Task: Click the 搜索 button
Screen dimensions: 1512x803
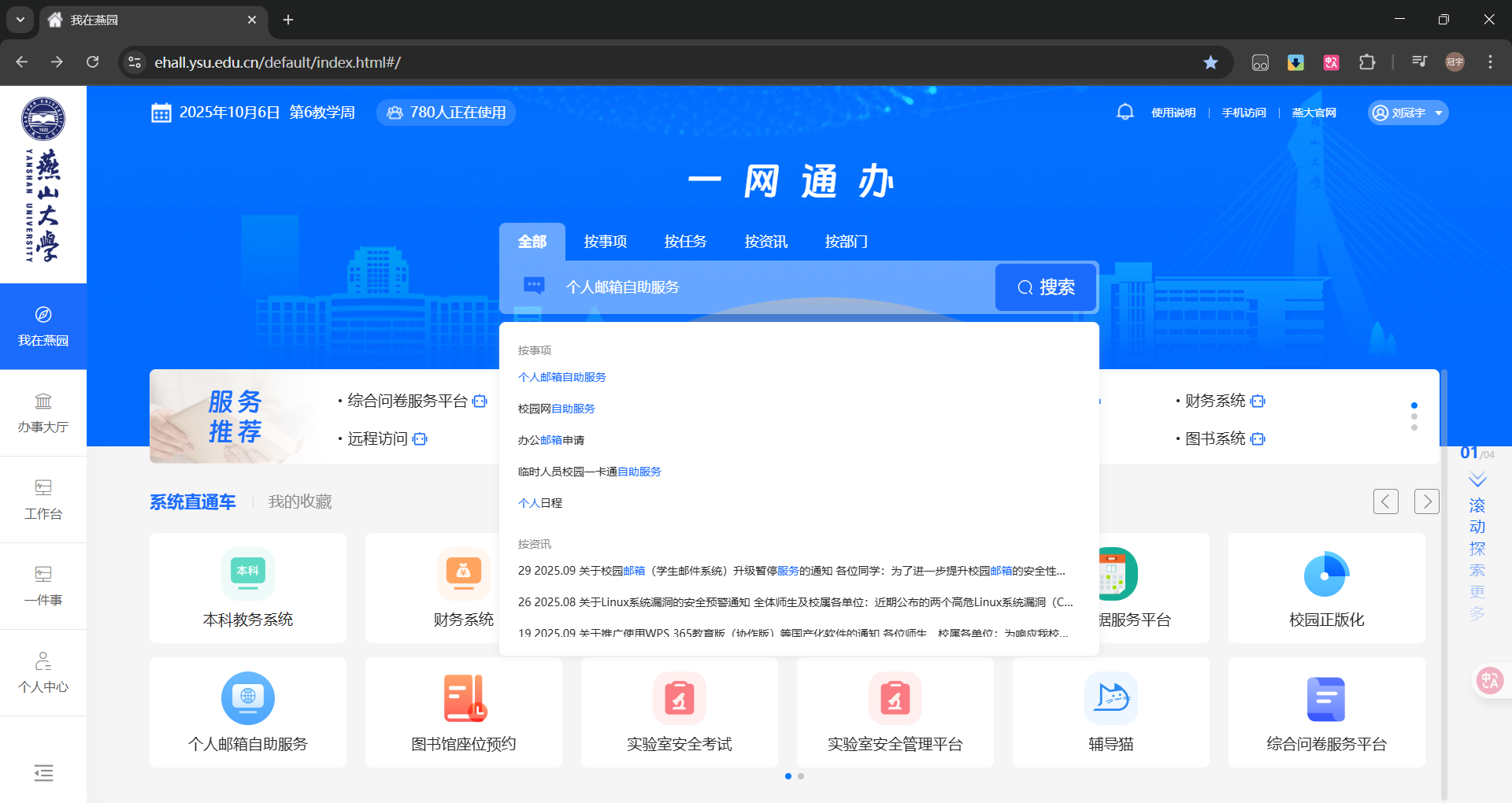Action: click(x=1045, y=287)
